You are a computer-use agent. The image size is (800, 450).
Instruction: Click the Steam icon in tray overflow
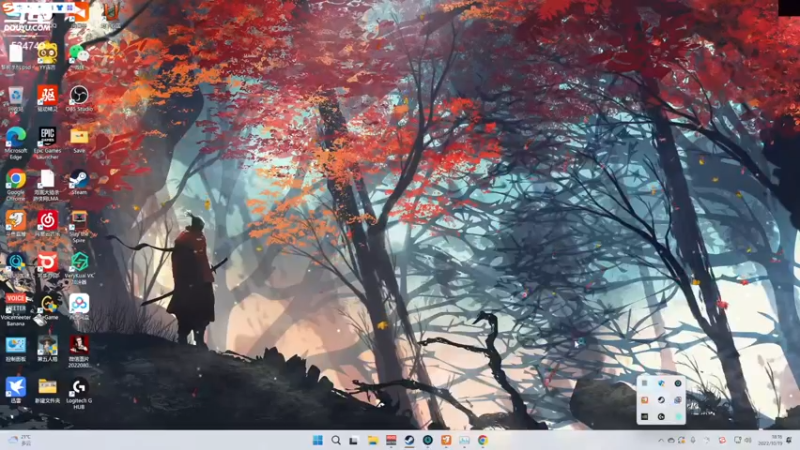661,400
